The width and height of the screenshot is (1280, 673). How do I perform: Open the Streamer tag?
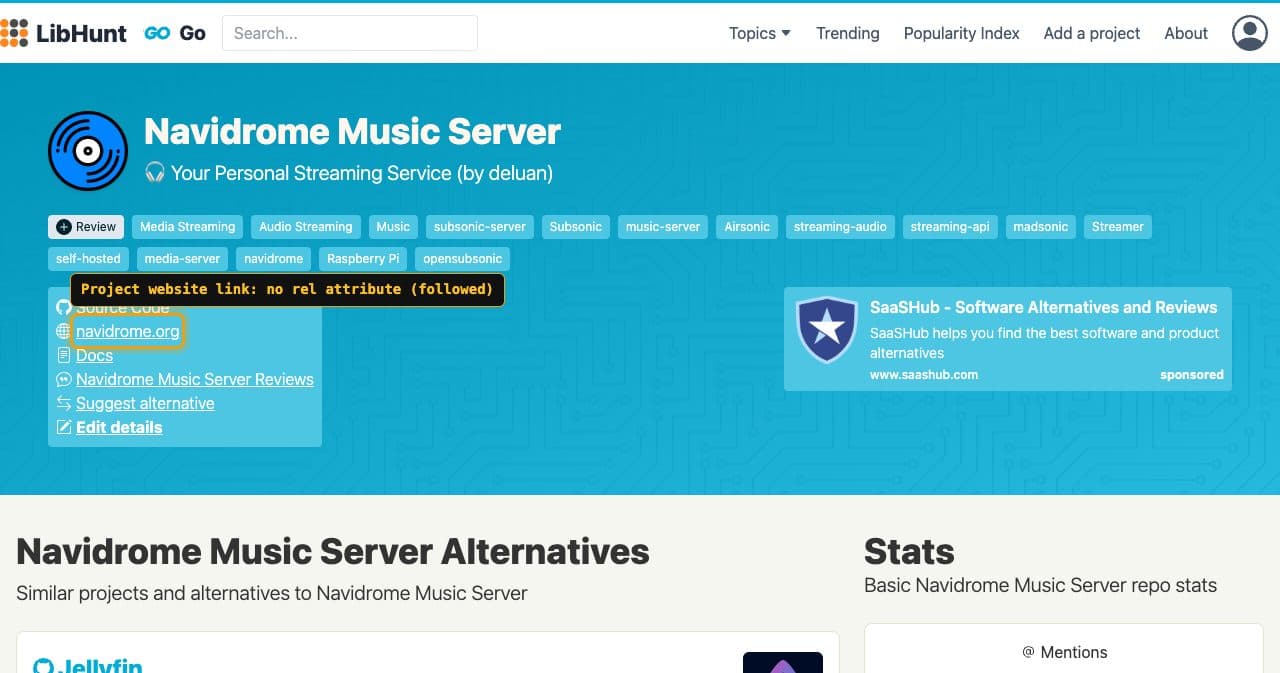(1118, 227)
